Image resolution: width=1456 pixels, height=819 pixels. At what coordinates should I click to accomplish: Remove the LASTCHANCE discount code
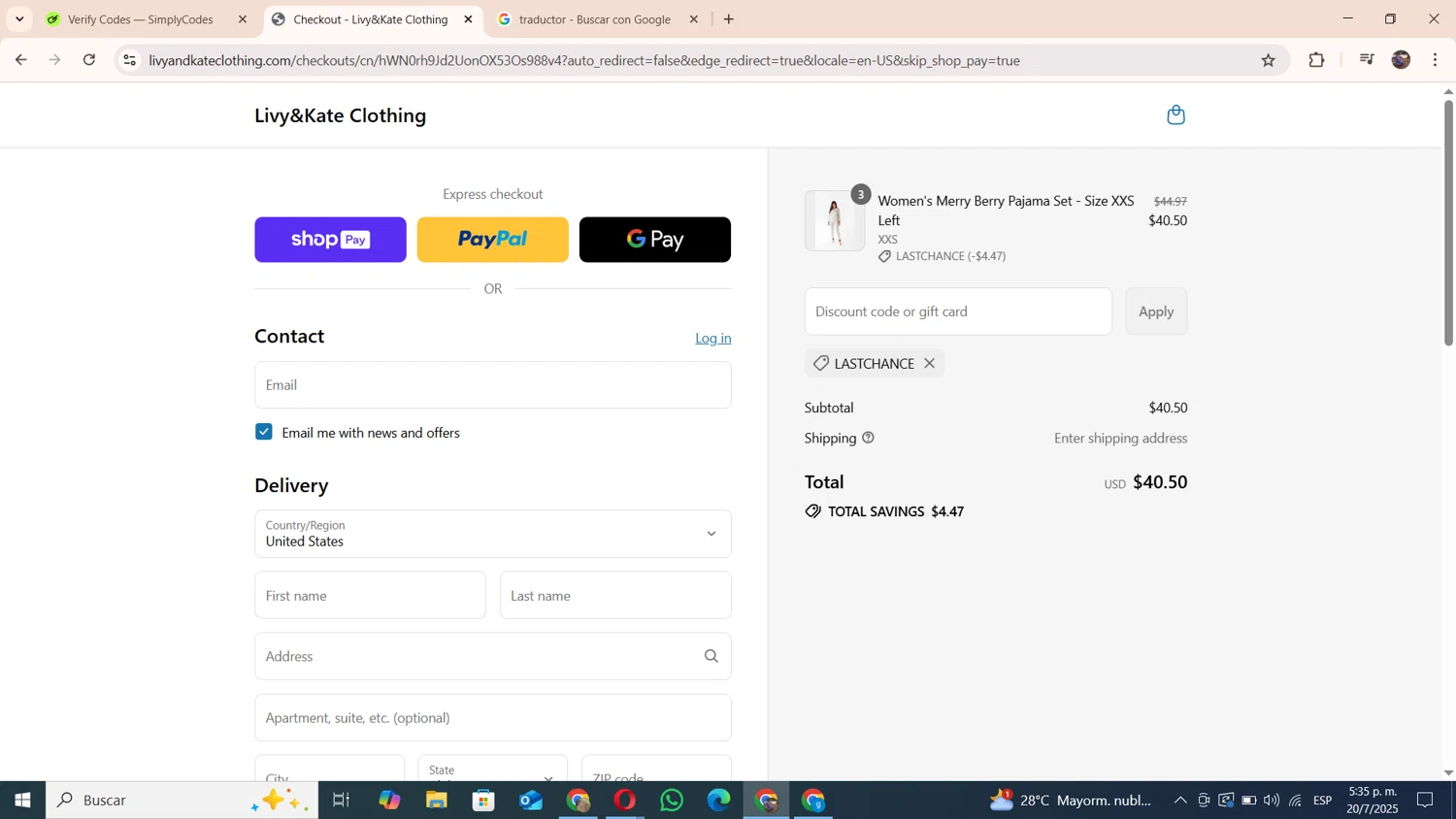tap(929, 363)
